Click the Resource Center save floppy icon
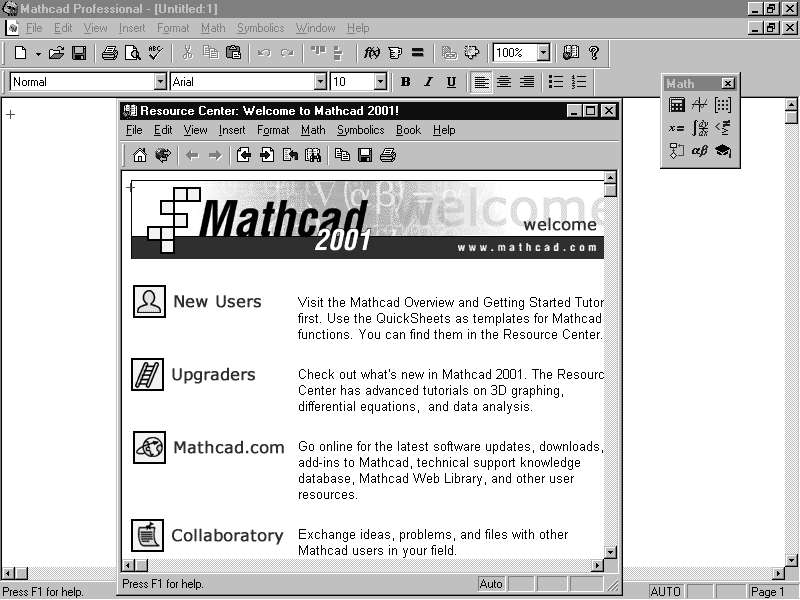 (365, 155)
